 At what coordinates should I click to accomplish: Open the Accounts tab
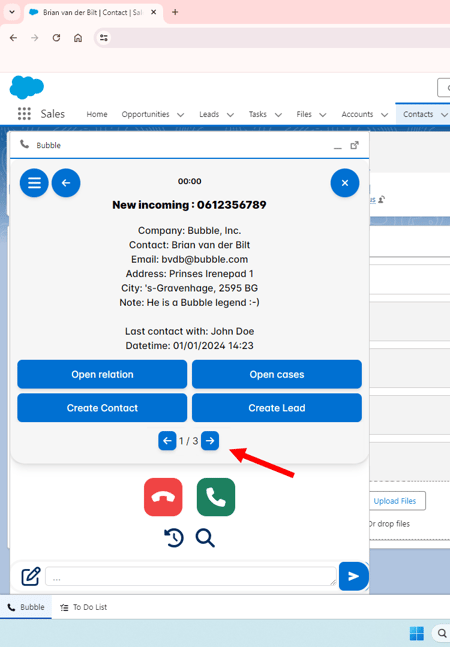357,114
